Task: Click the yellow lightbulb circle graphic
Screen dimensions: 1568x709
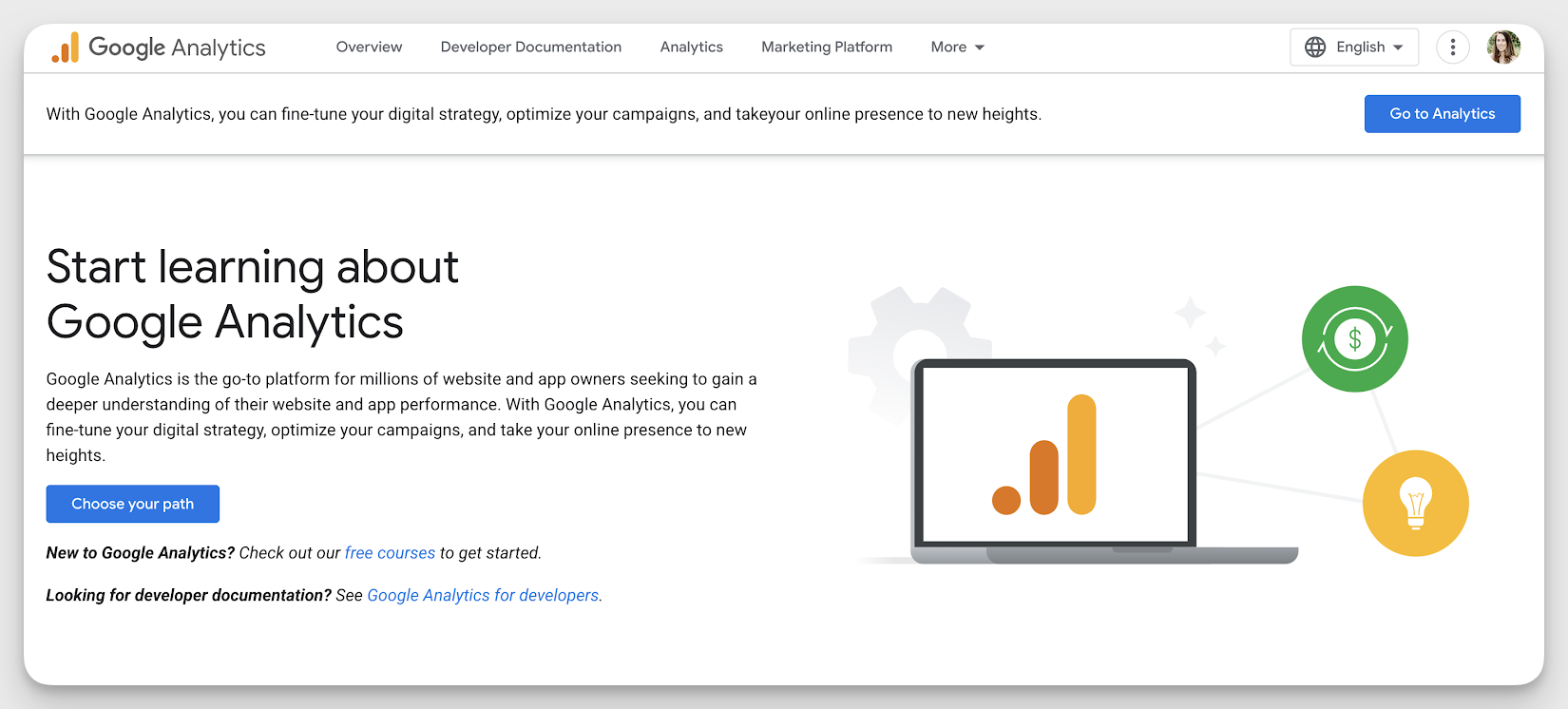Action: [1415, 504]
